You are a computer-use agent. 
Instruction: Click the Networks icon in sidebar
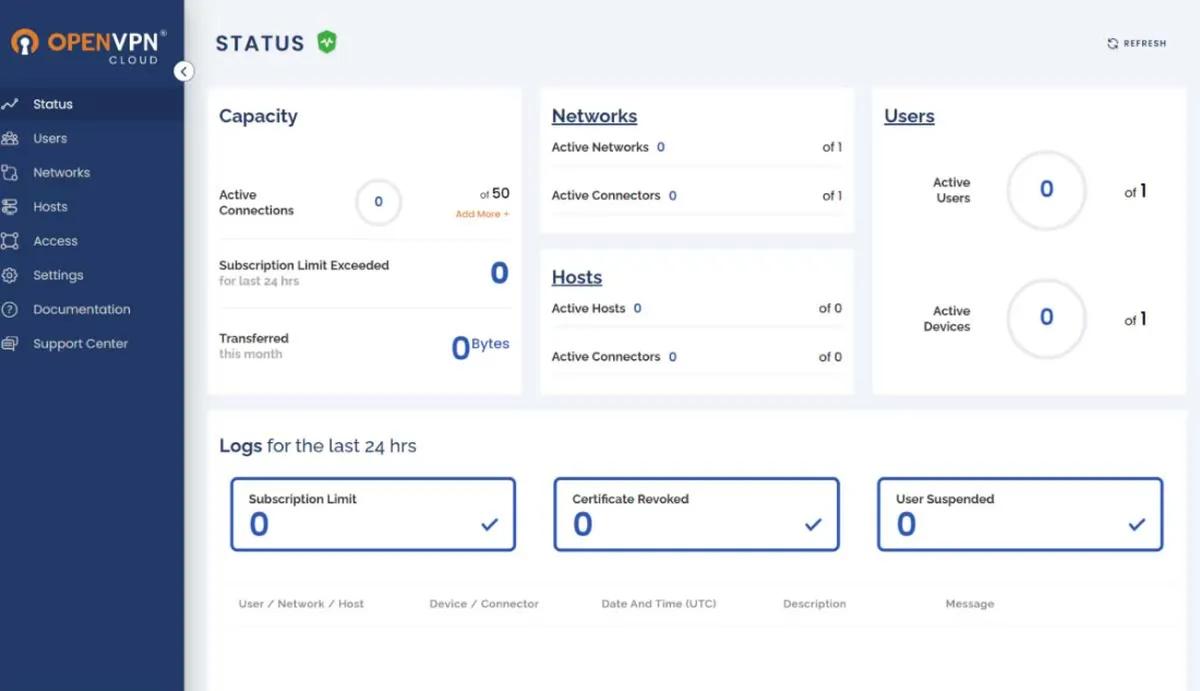[x=10, y=172]
